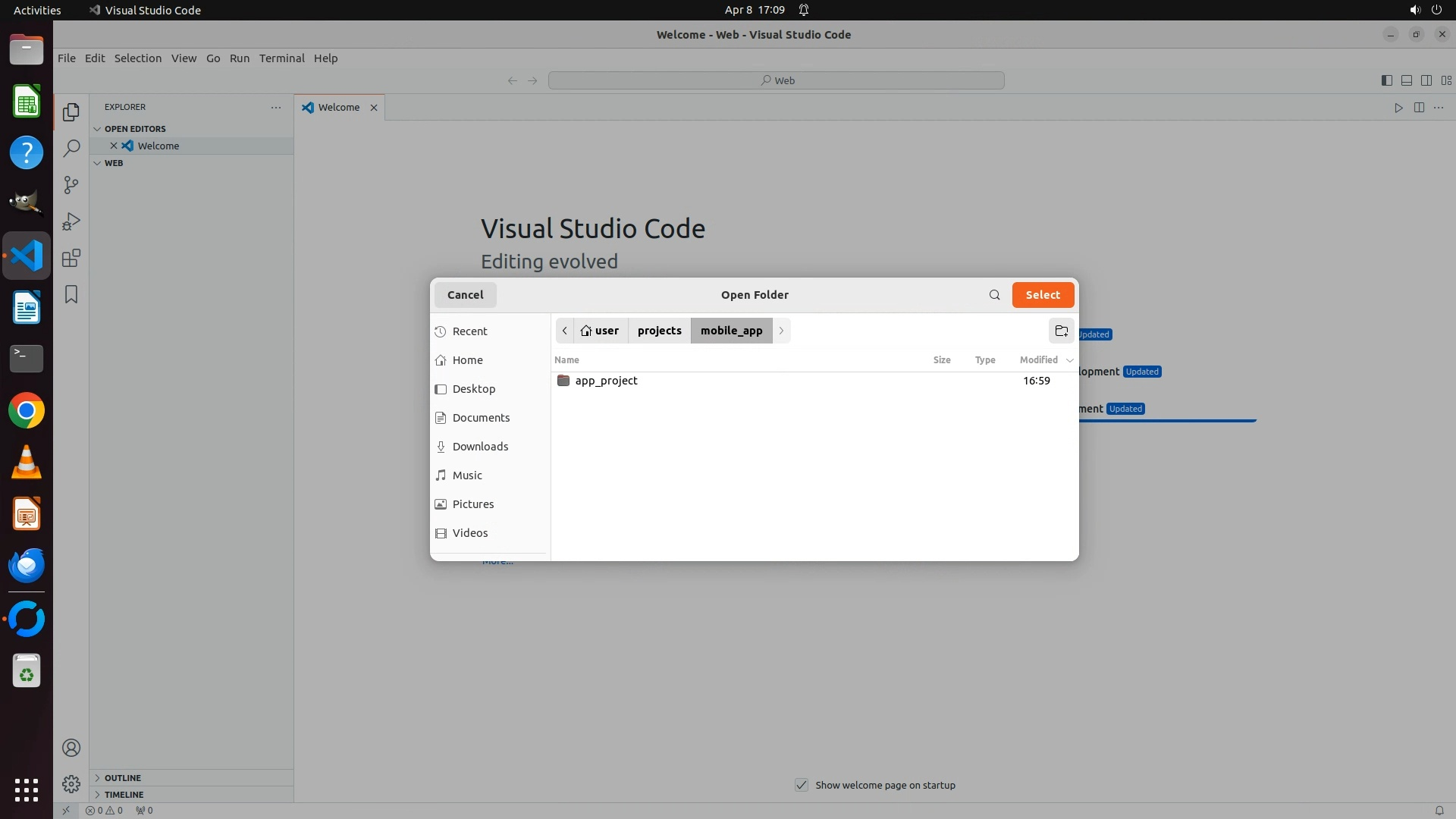The width and height of the screenshot is (1456, 819).
Task: Open the Terminal menu
Action: (281, 58)
